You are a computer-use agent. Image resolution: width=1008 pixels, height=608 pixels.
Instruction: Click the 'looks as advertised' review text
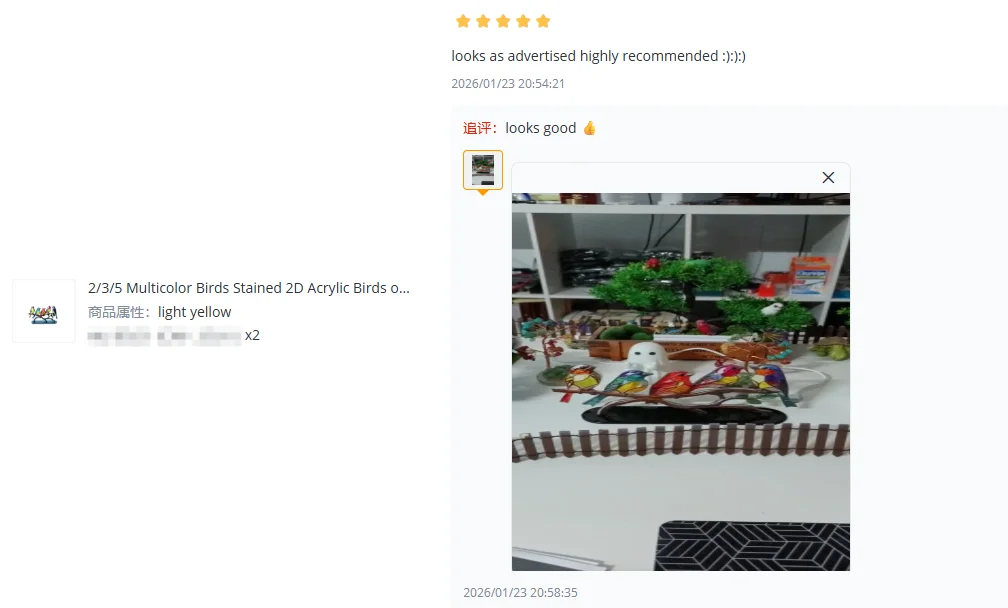pos(598,56)
